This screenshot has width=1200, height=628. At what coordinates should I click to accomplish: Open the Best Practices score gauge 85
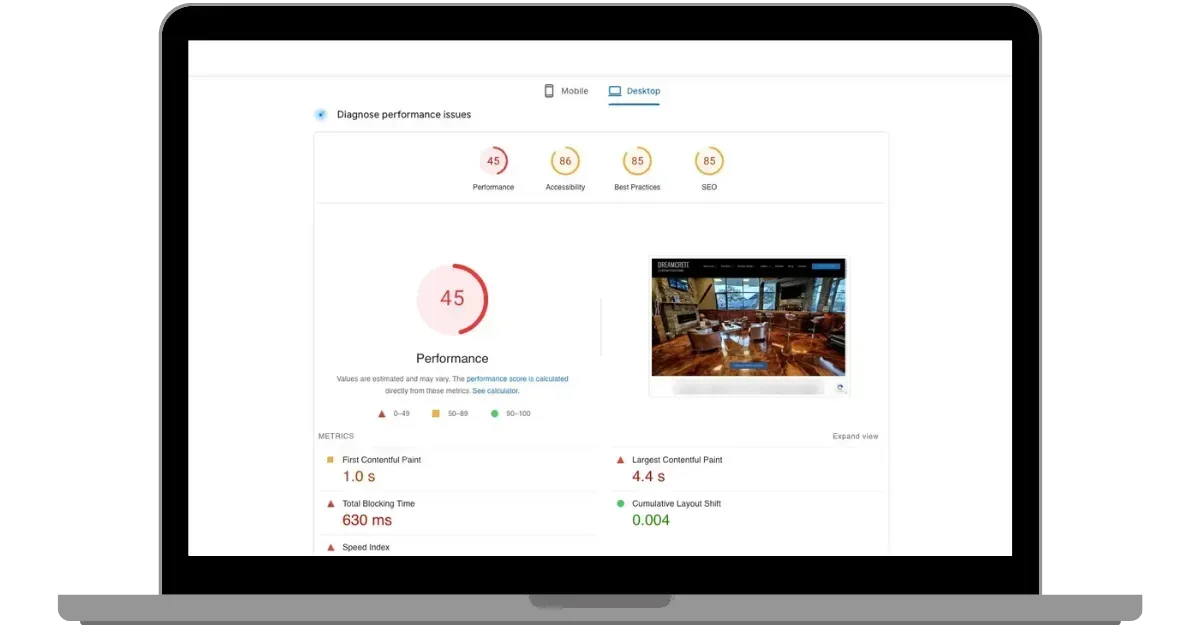(x=637, y=161)
